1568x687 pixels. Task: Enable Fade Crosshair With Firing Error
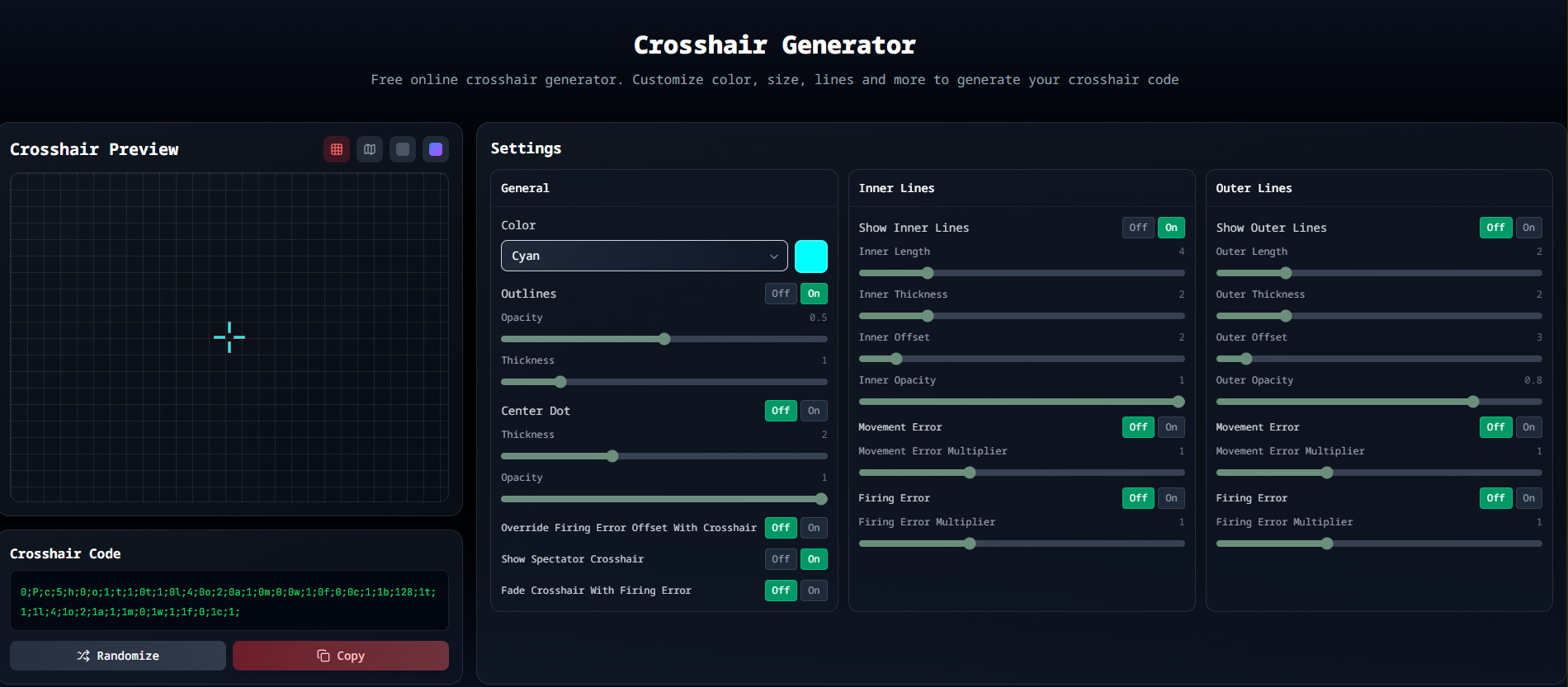tap(814, 591)
